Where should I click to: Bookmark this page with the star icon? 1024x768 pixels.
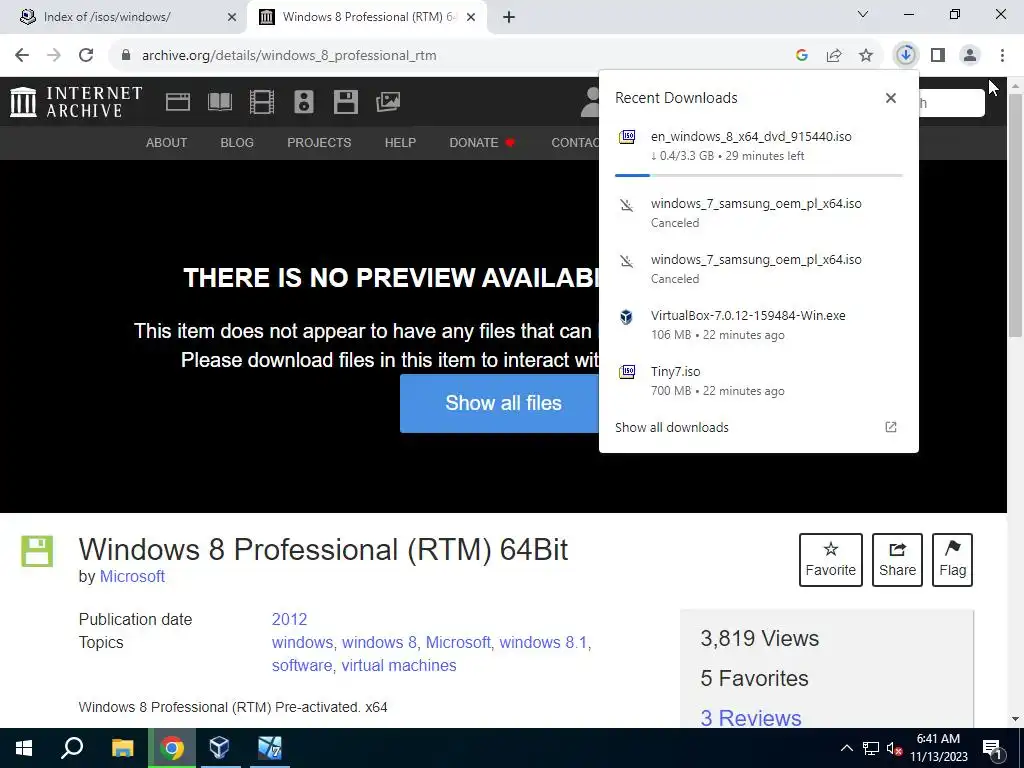pos(866,56)
